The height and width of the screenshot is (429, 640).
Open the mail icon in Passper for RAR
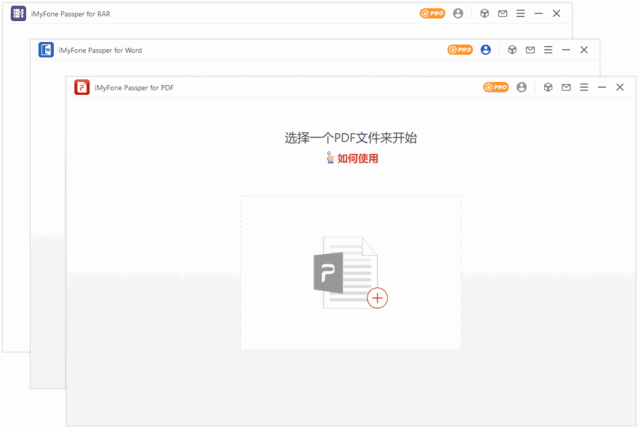[502, 14]
